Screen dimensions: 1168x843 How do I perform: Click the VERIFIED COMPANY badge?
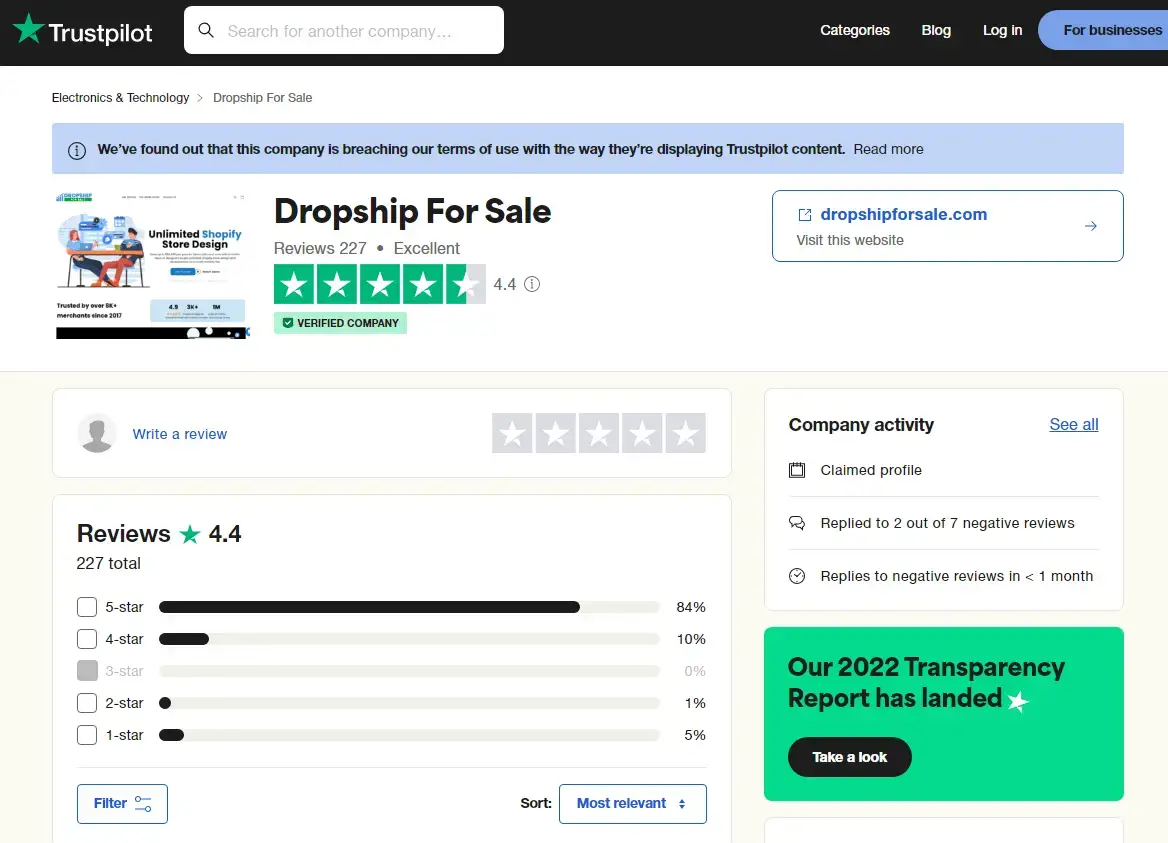340,323
